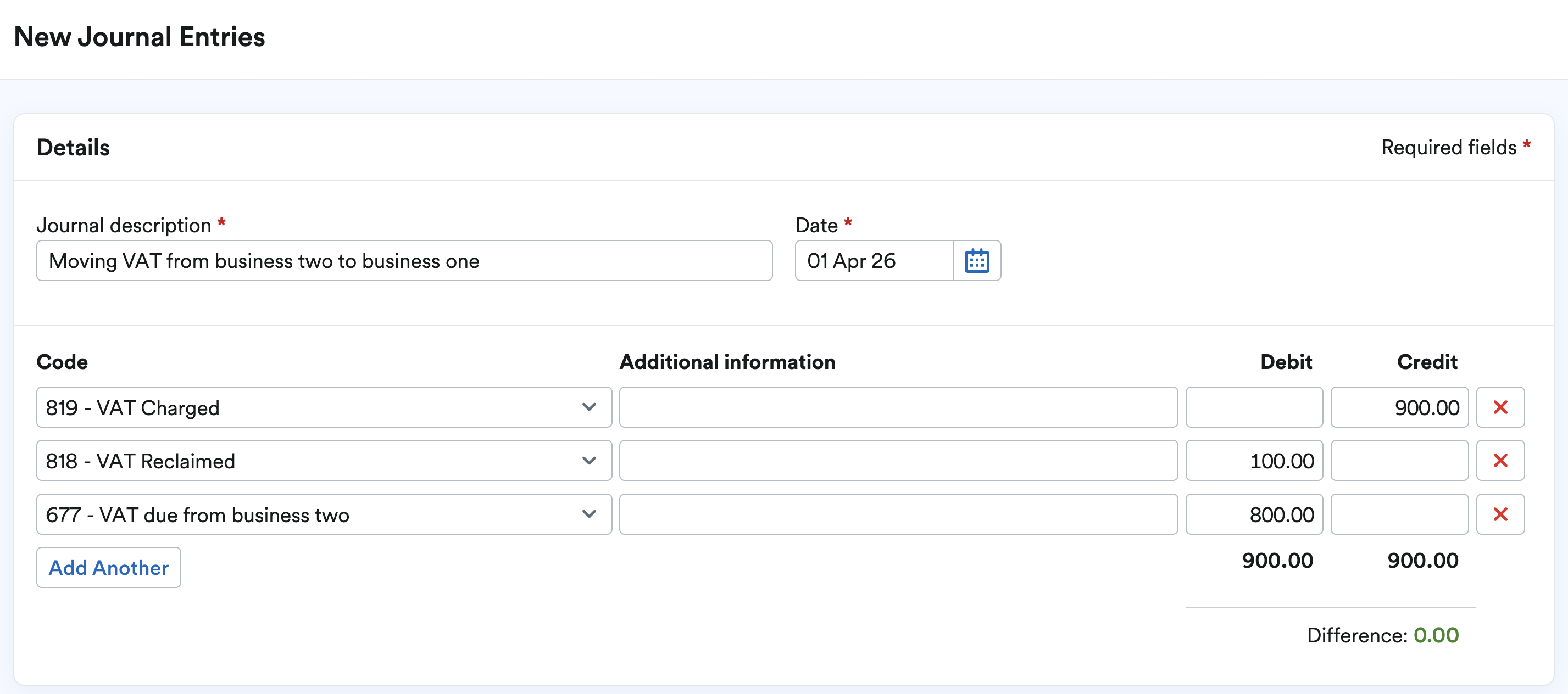The width and height of the screenshot is (1568, 694).
Task: Click the empty Credit field for business two row
Action: pyautogui.click(x=1399, y=514)
